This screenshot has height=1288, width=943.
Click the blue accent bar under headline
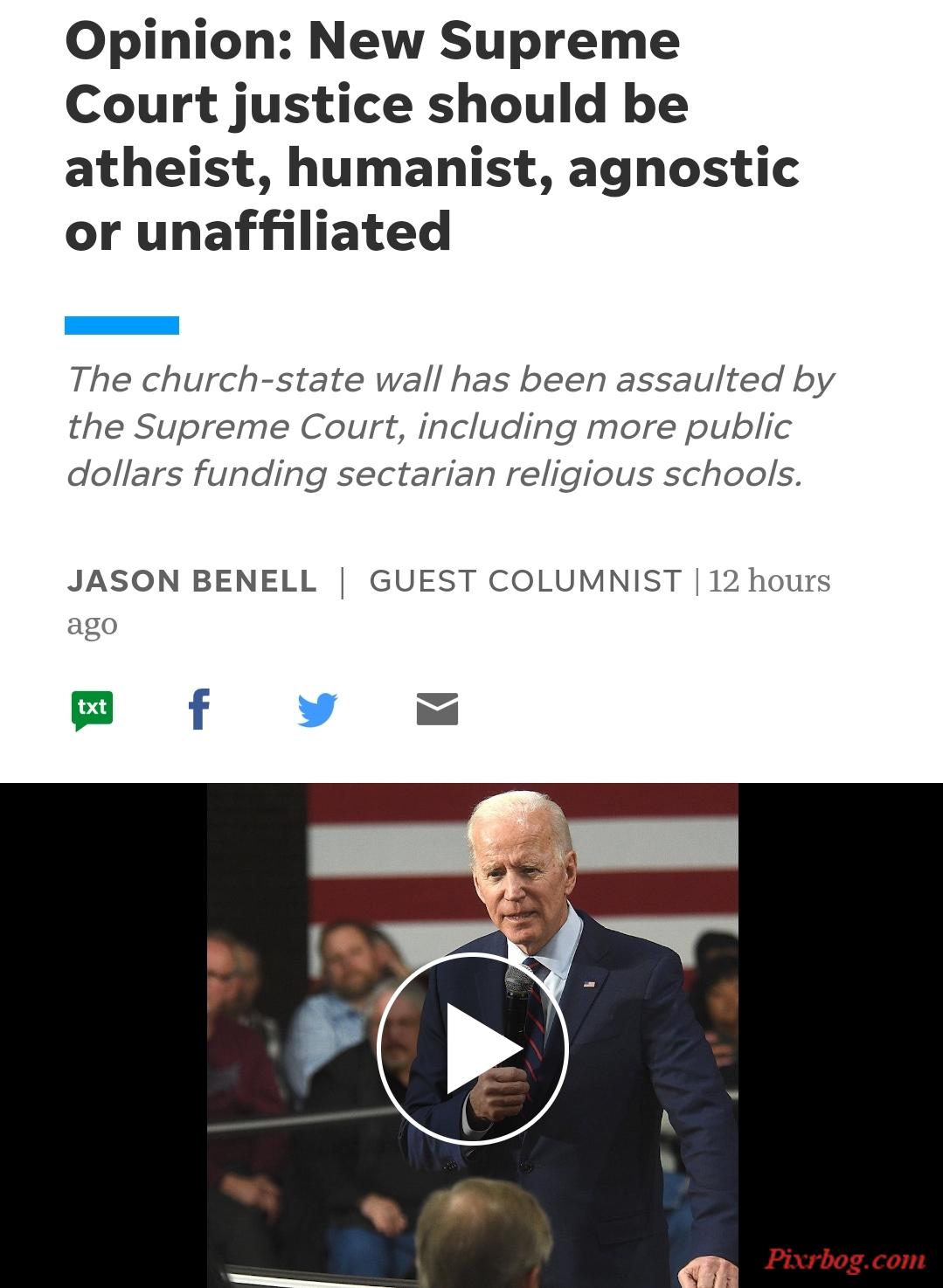pyautogui.click(x=121, y=325)
